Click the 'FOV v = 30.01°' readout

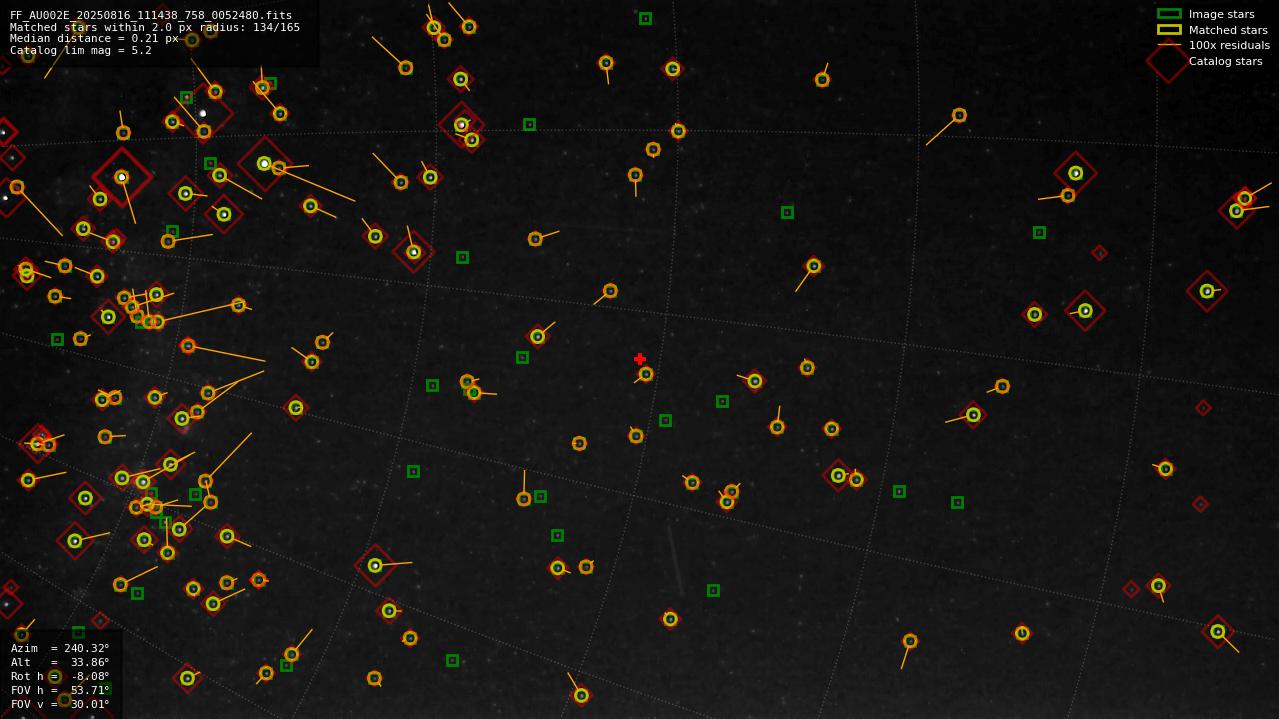coord(60,704)
